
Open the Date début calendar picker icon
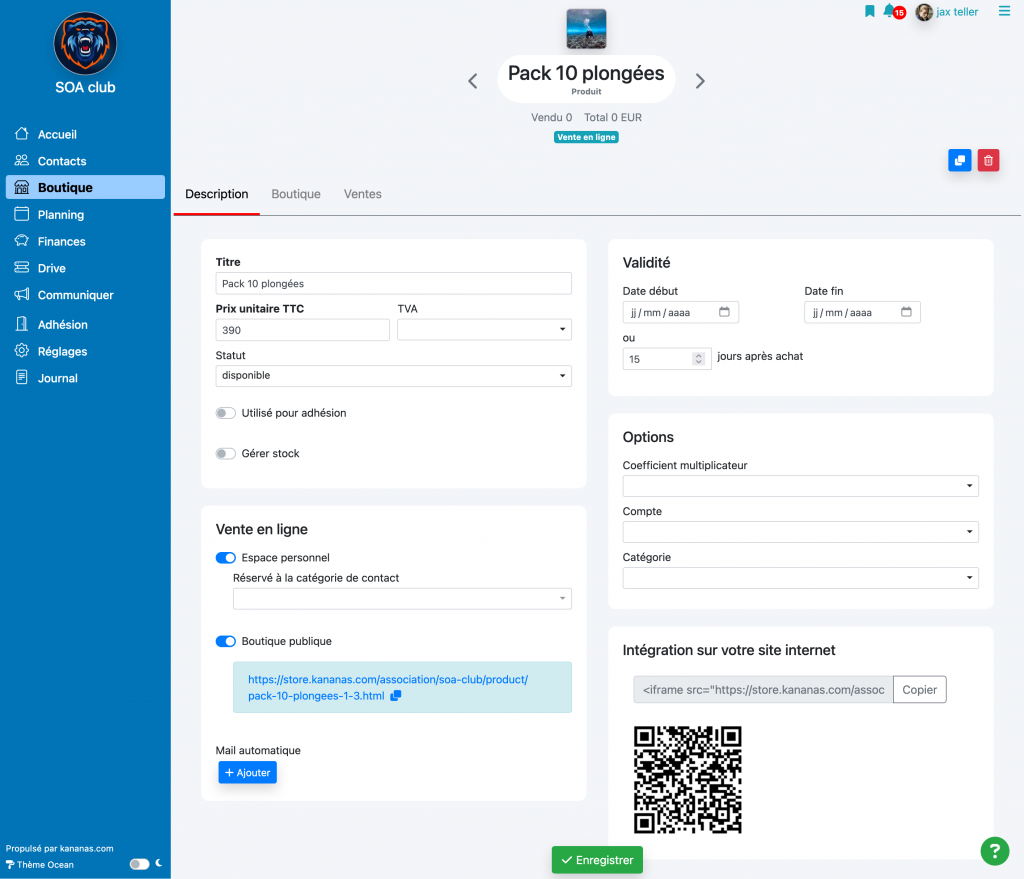pyautogui.click(x=724, y=312)
